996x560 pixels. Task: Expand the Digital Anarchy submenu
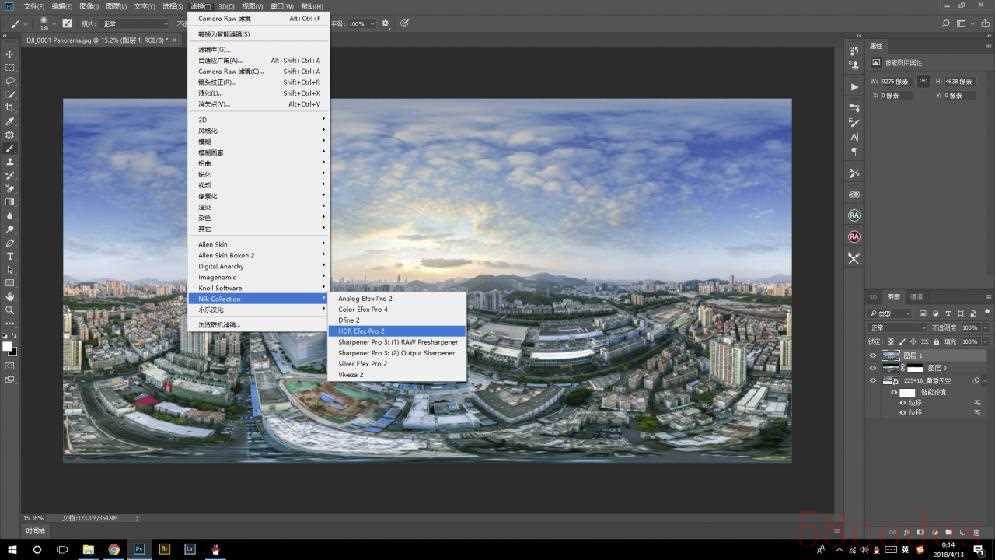click(259, 266)
